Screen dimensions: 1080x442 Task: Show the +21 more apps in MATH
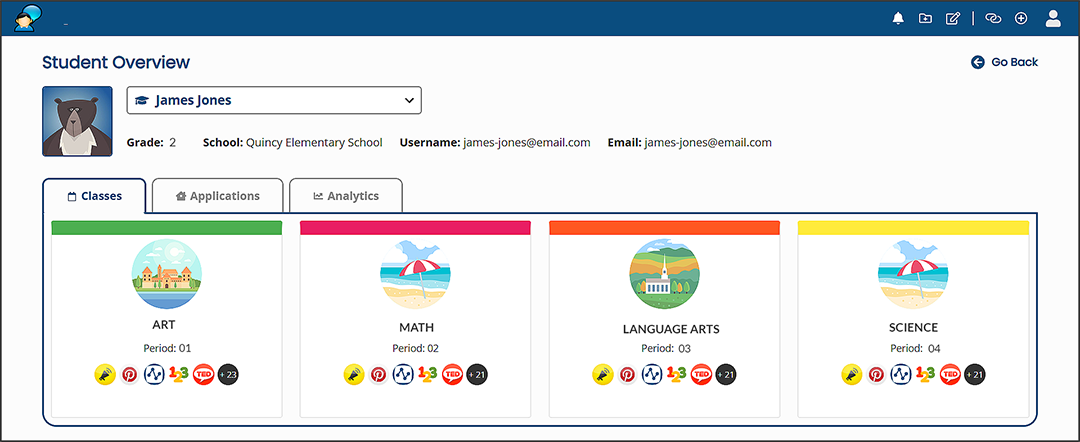click(x=477, y=375)
